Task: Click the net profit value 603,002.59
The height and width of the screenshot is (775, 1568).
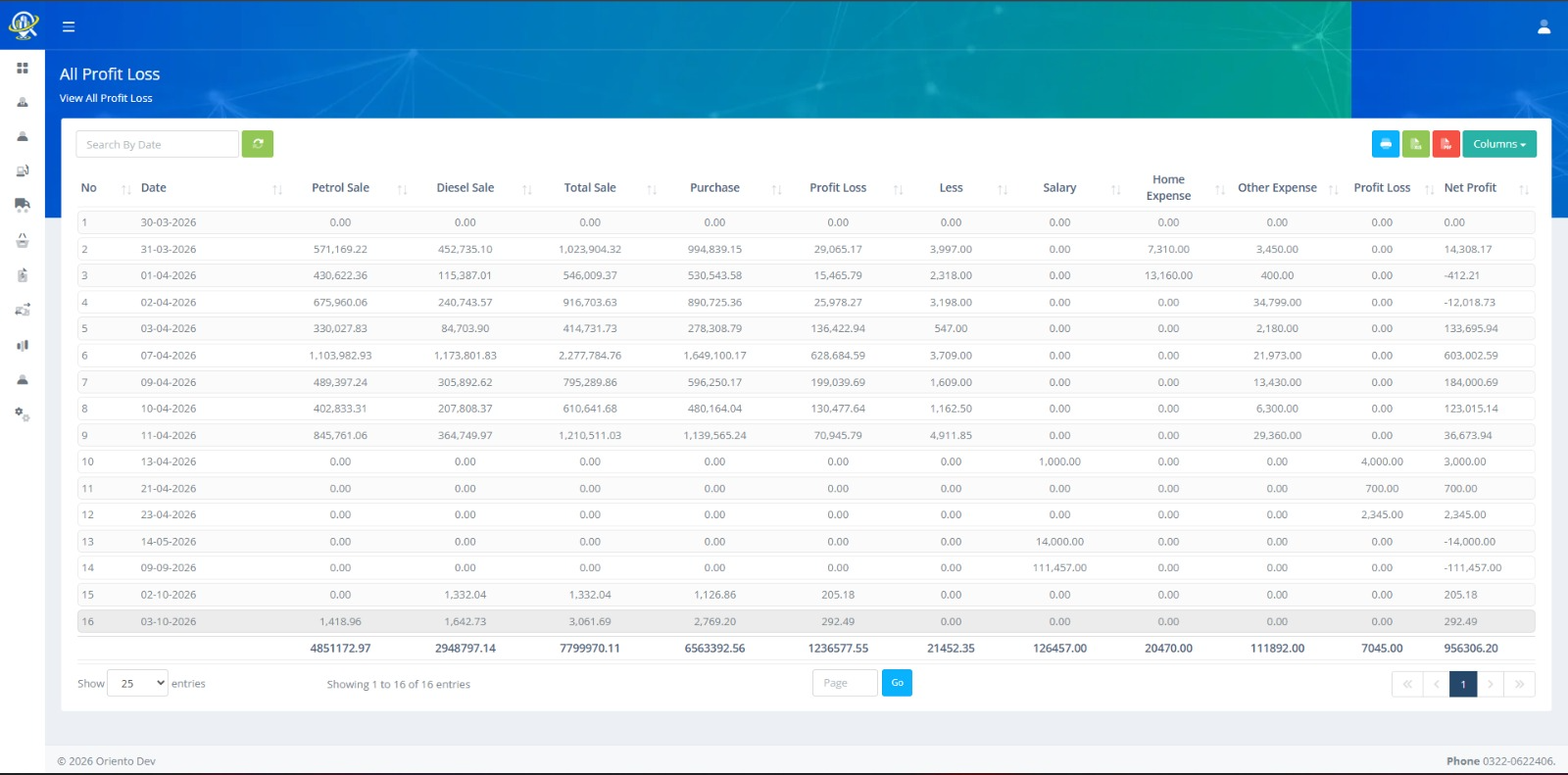Action: point(1471,356)
